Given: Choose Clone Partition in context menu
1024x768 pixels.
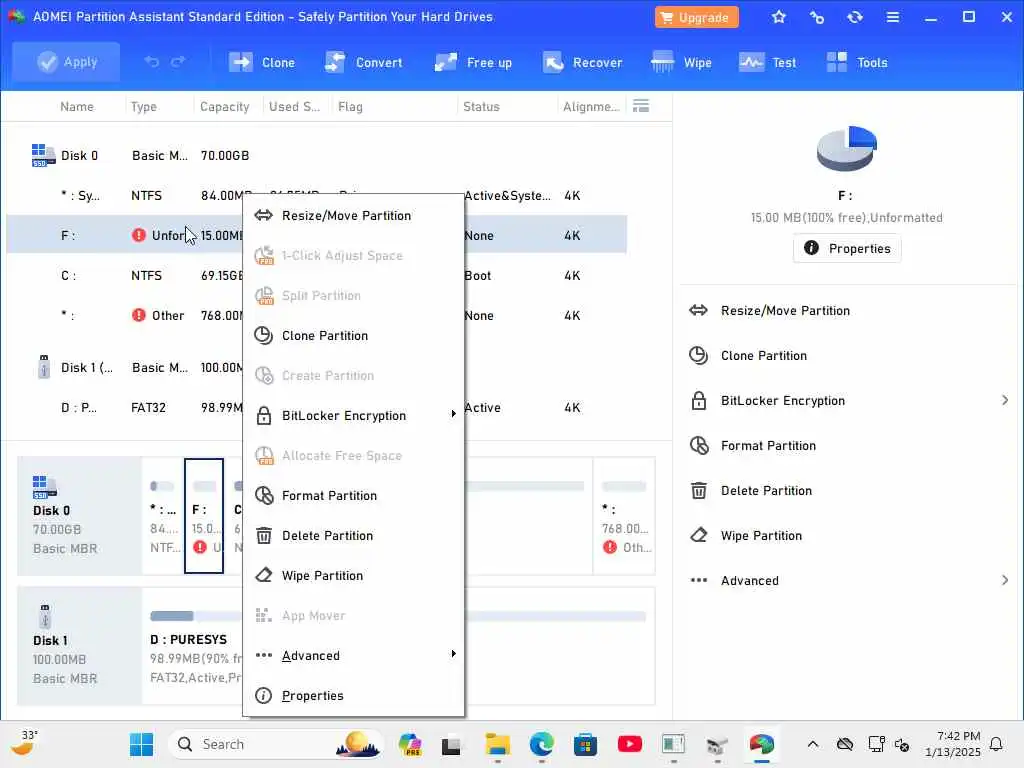Looking at the screenshot, I should 353,336.
